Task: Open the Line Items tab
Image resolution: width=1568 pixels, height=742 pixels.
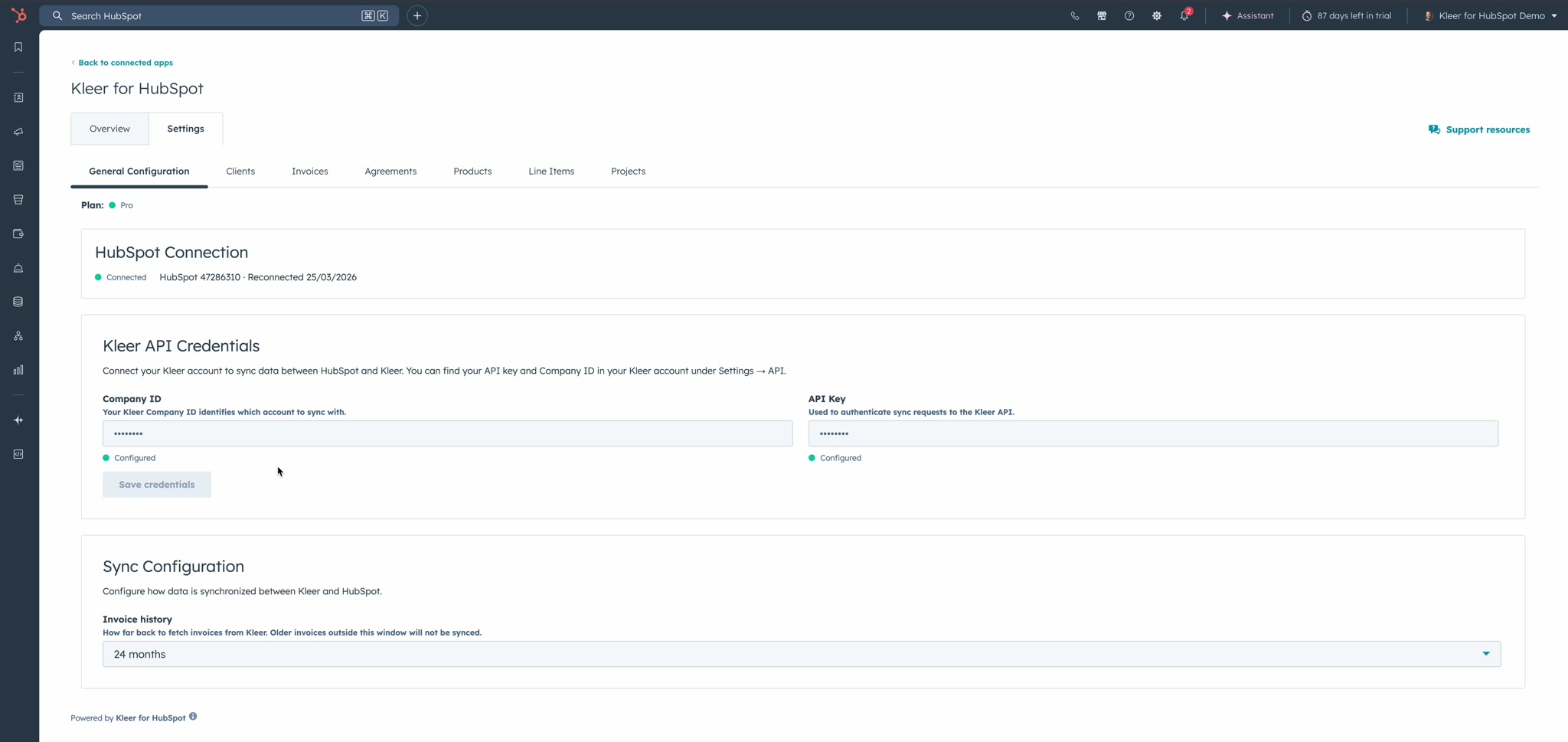Action: point(551,172)
